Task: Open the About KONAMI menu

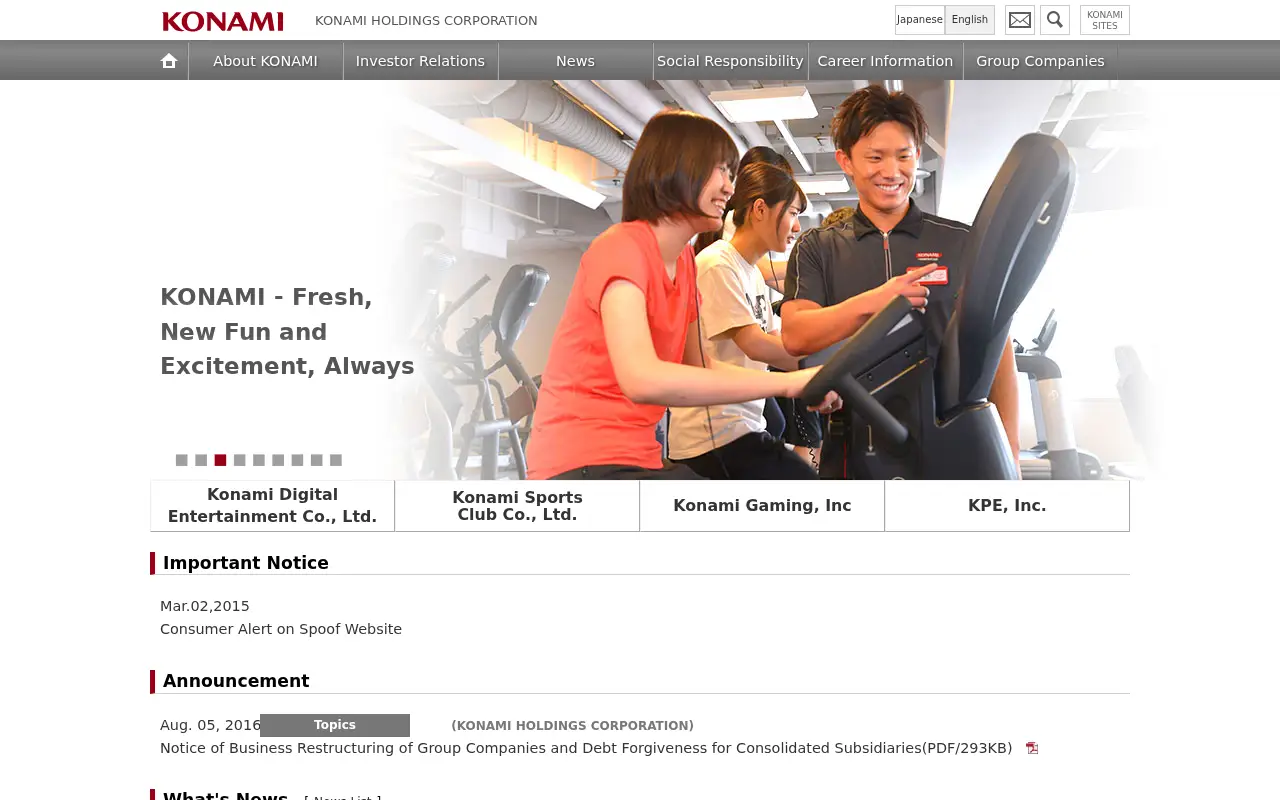Action: tap(265, 61)
